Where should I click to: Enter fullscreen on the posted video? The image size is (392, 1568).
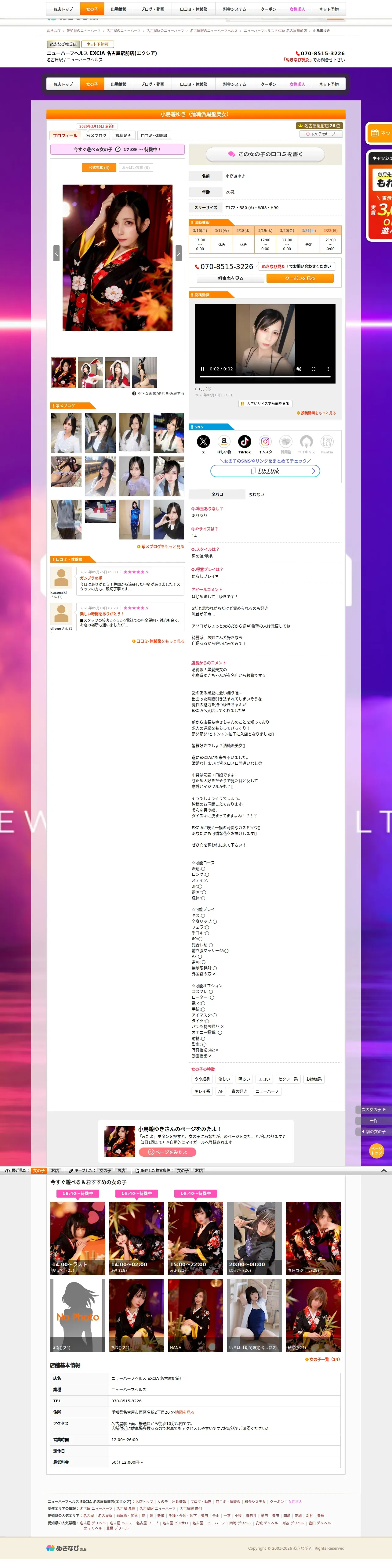pyautogui.click(x=314, y=369)
